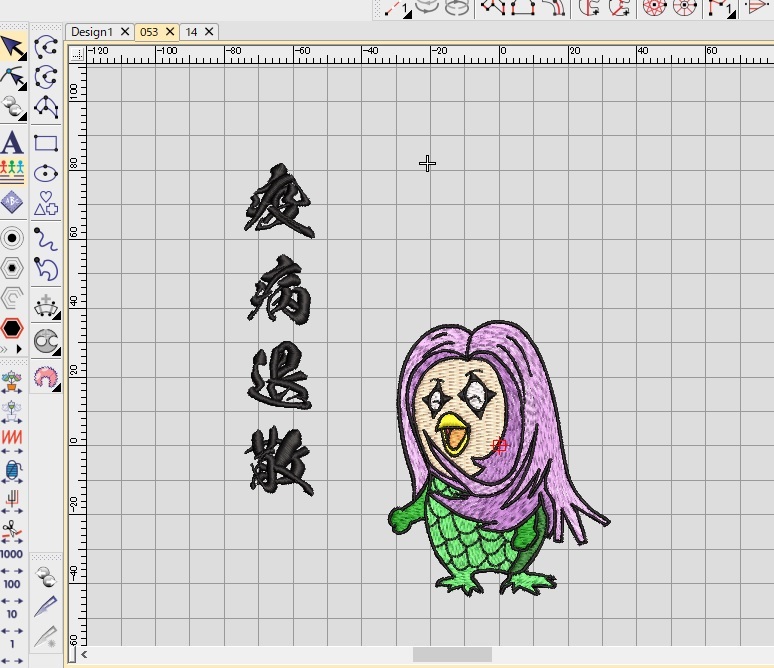Select the Freehand Closed Shape tool
This screenshot has width=774, height=668.
(x=46, y=269)
